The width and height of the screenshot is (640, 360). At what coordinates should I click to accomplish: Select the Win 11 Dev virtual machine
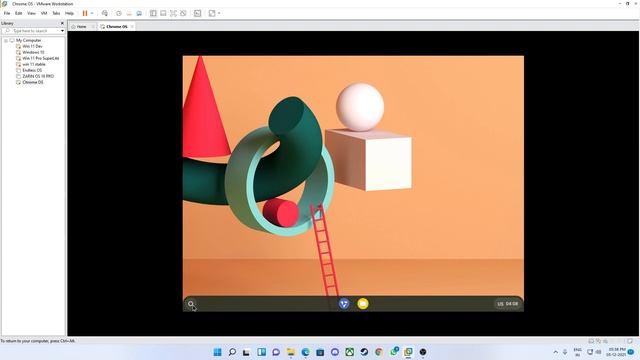[x=32, y=46]
